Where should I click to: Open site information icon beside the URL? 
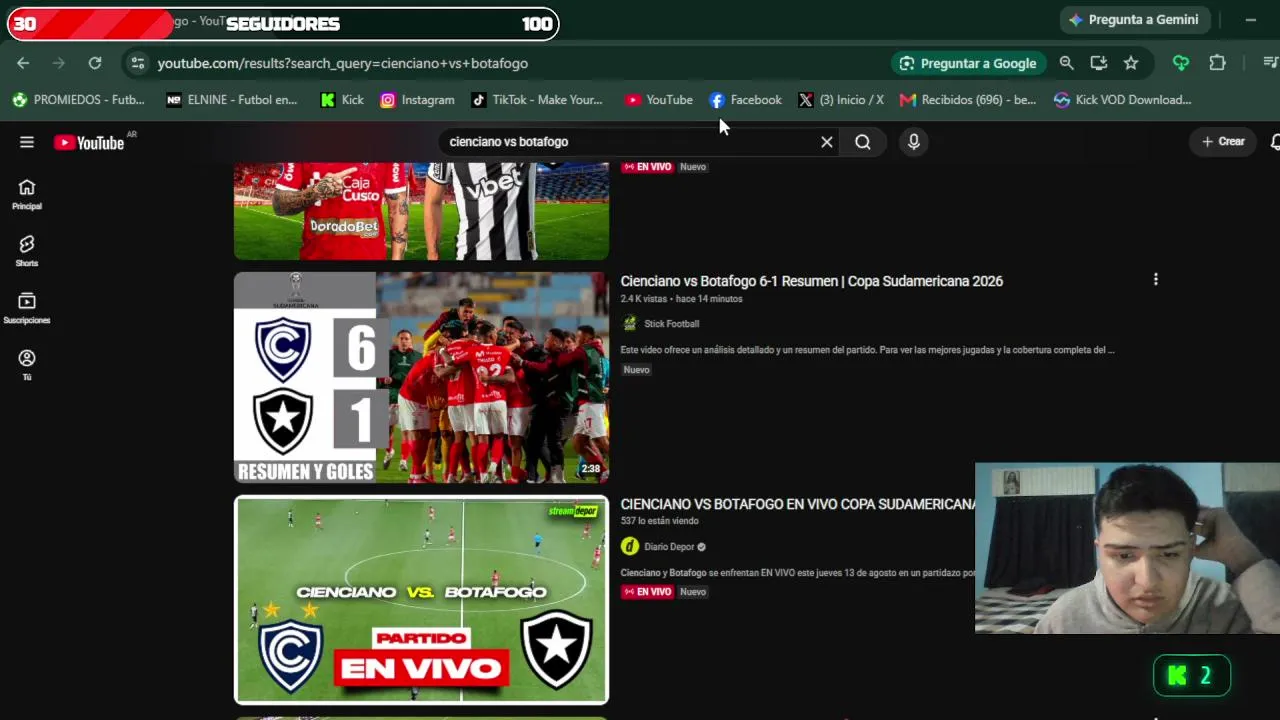[x=138, y=63]
